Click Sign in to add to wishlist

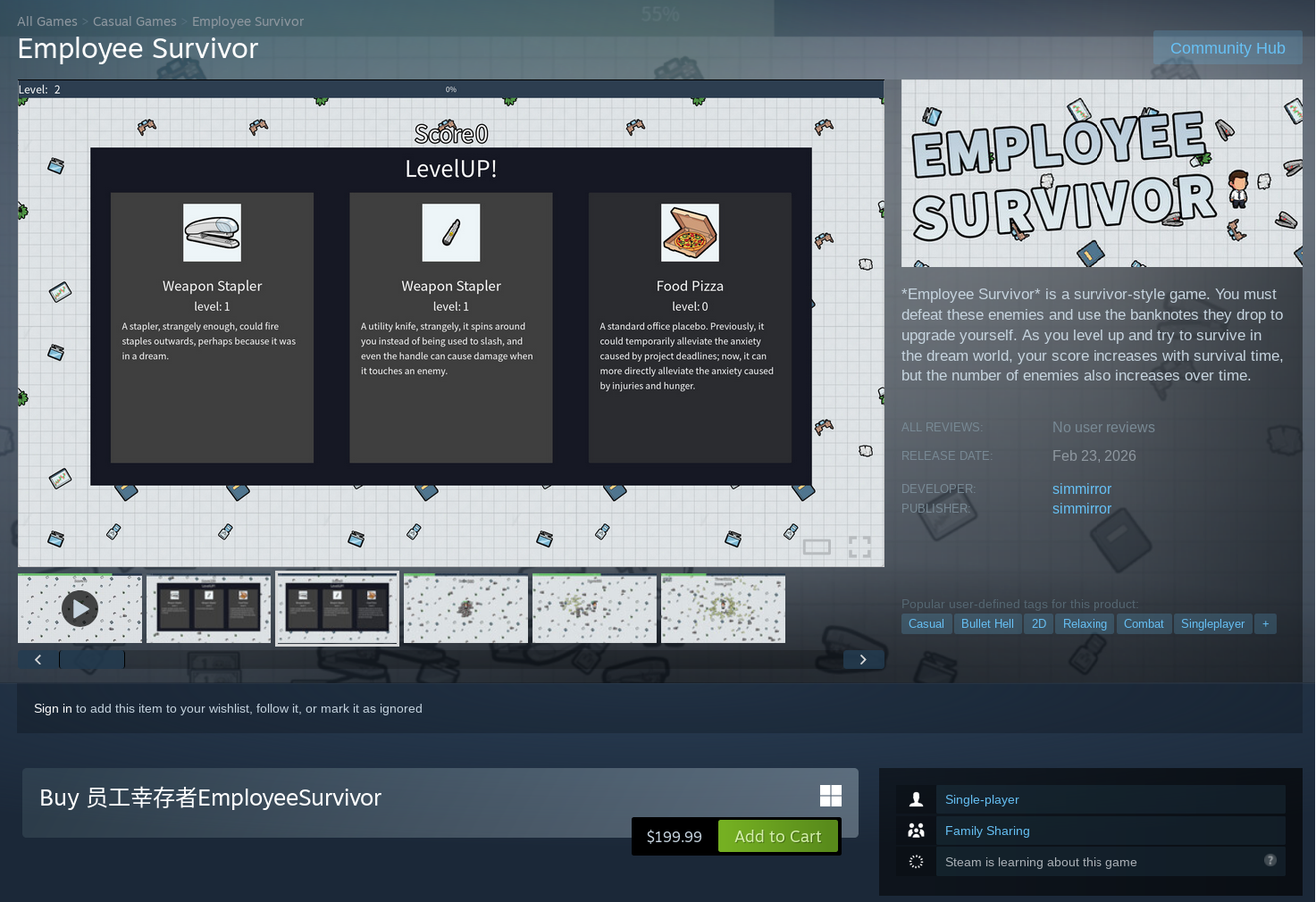coord(53,708)
